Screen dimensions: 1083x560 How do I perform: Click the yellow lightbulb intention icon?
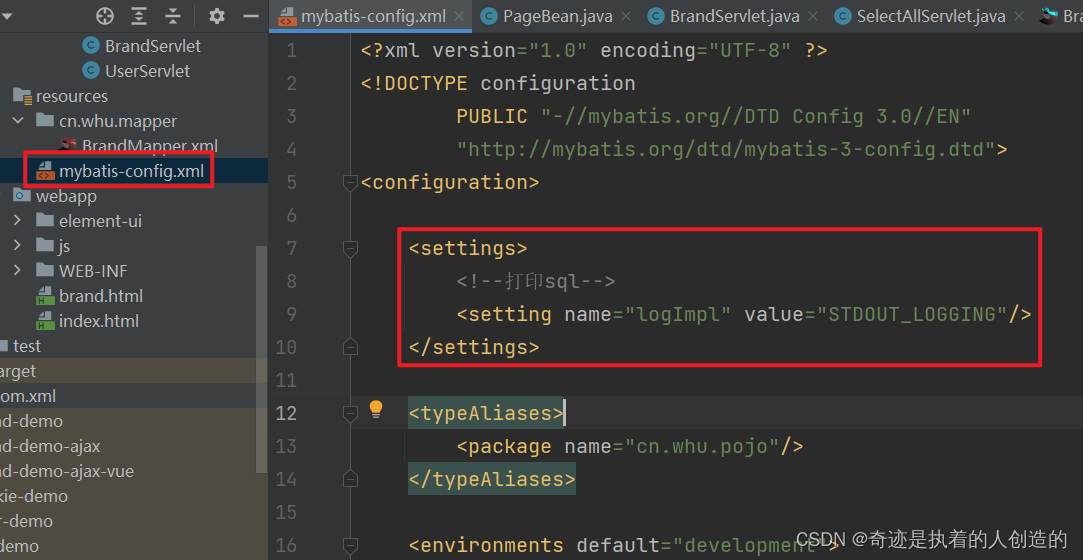click(376, 409)
